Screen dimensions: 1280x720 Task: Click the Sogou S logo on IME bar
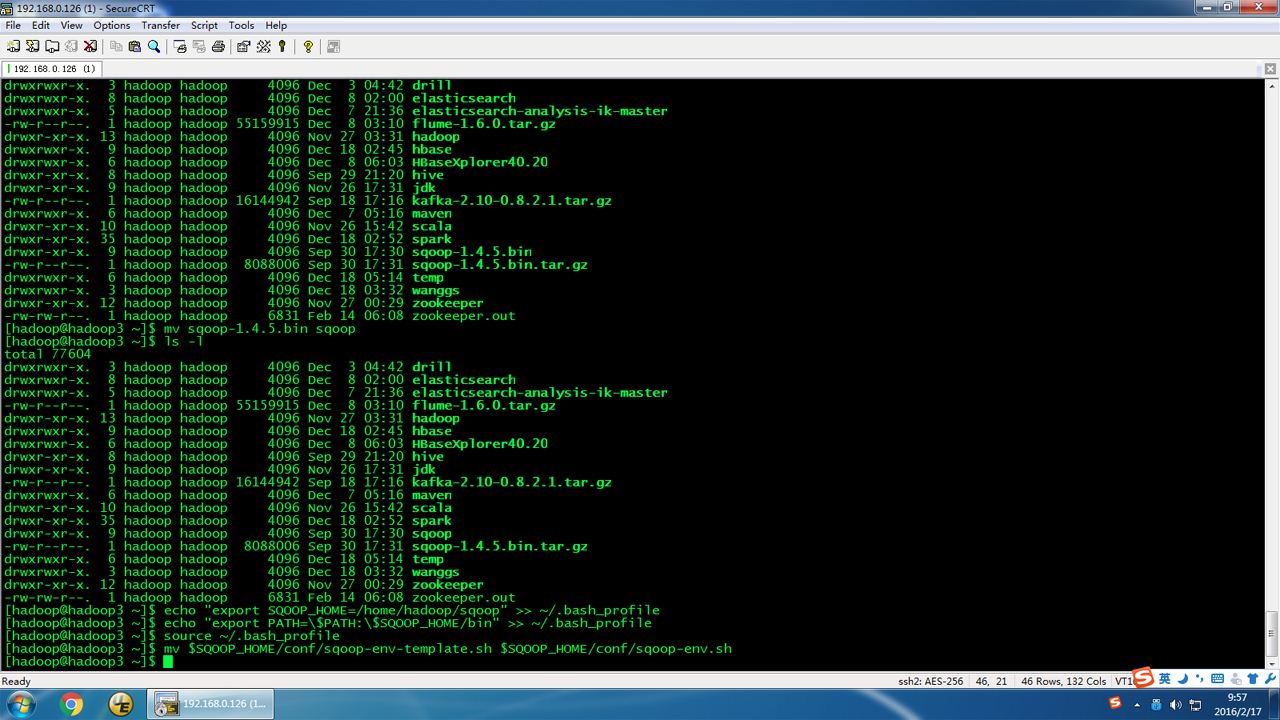[1143, 678]
